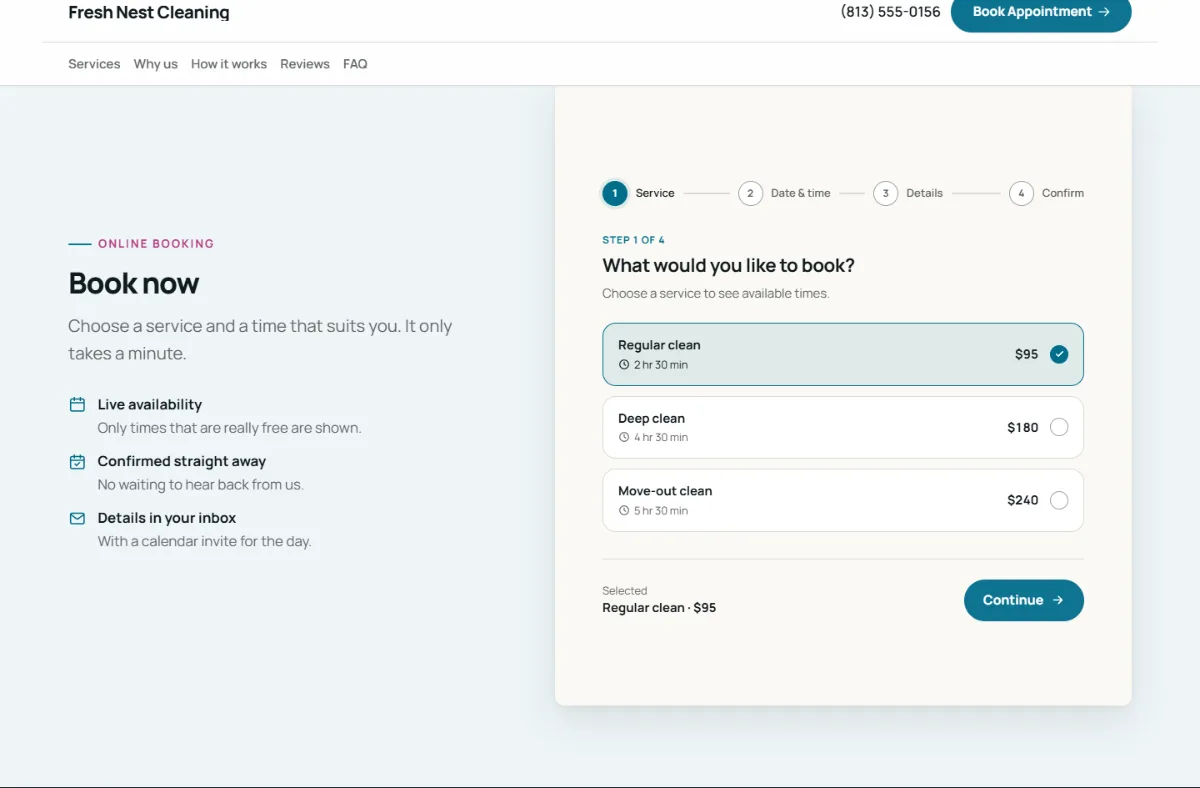
Task: Select the Deep clean radio button
Action: pyautogui.click(x=1059, y=427)
